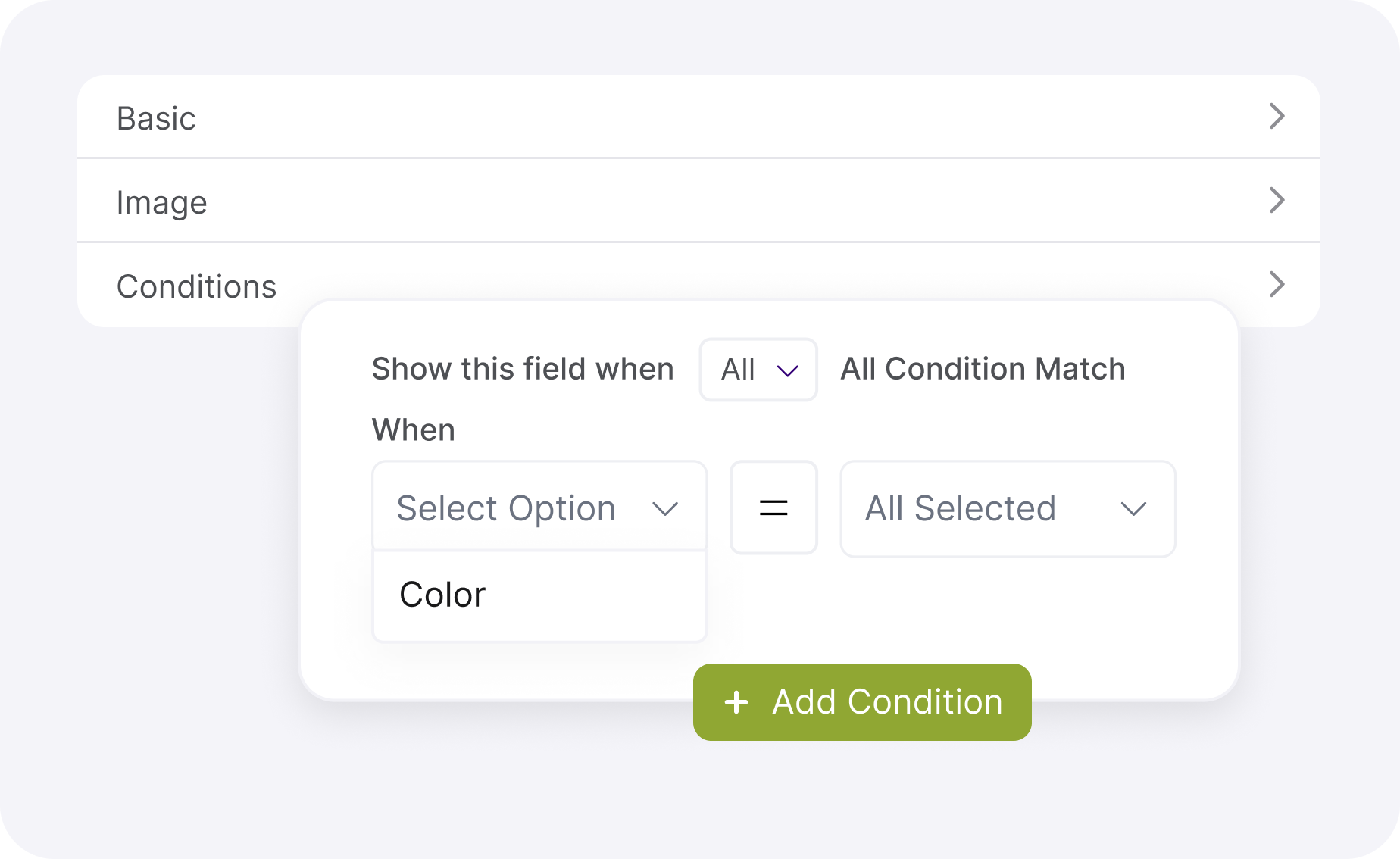The width and height of the screenshot is (1400, 859).
Task: Click the chevron on the All Selected dropdown
Action: pyautogui.click(x=1134, y=509)
